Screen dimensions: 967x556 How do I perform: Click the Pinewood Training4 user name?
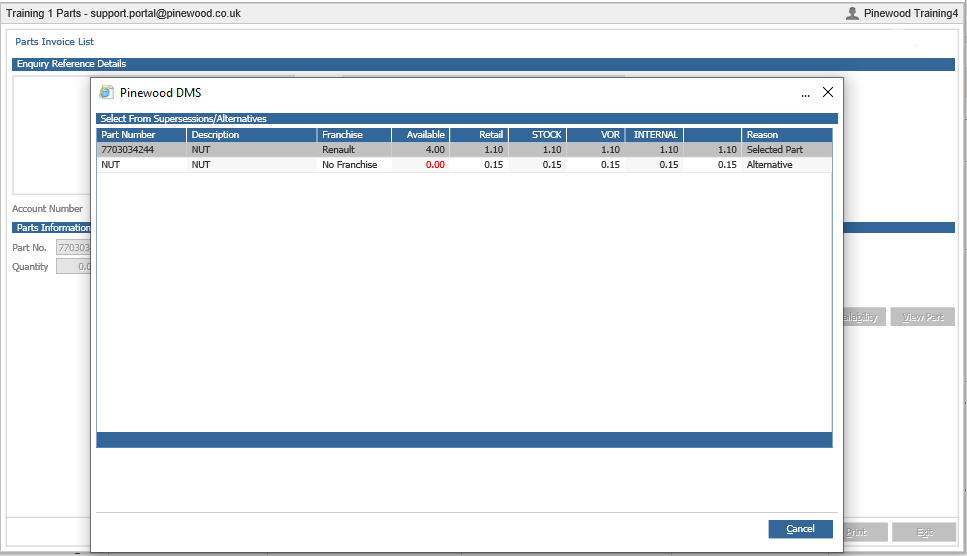point(911,13)
